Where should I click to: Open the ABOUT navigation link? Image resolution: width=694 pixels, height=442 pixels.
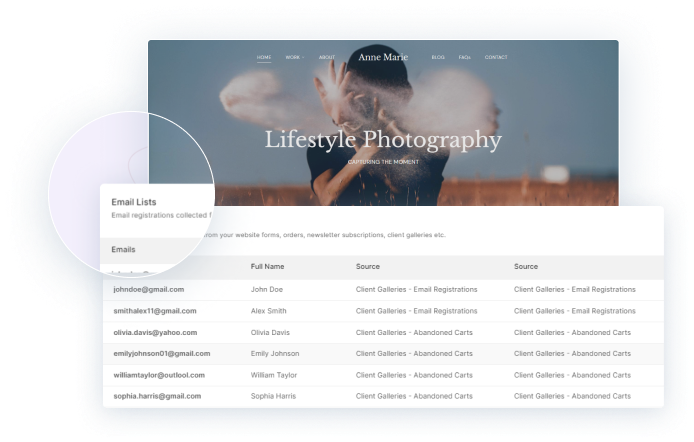tap(327, 57)
